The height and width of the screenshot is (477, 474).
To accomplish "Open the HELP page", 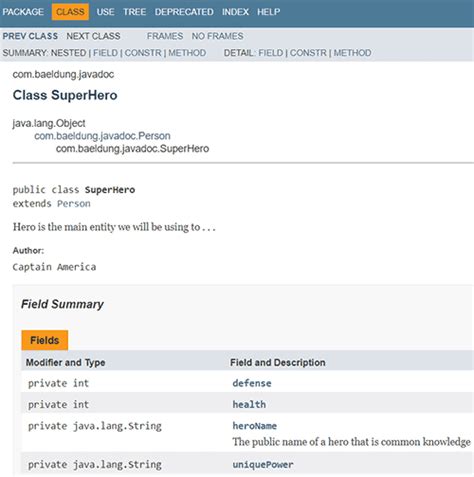I will [268, 12].
